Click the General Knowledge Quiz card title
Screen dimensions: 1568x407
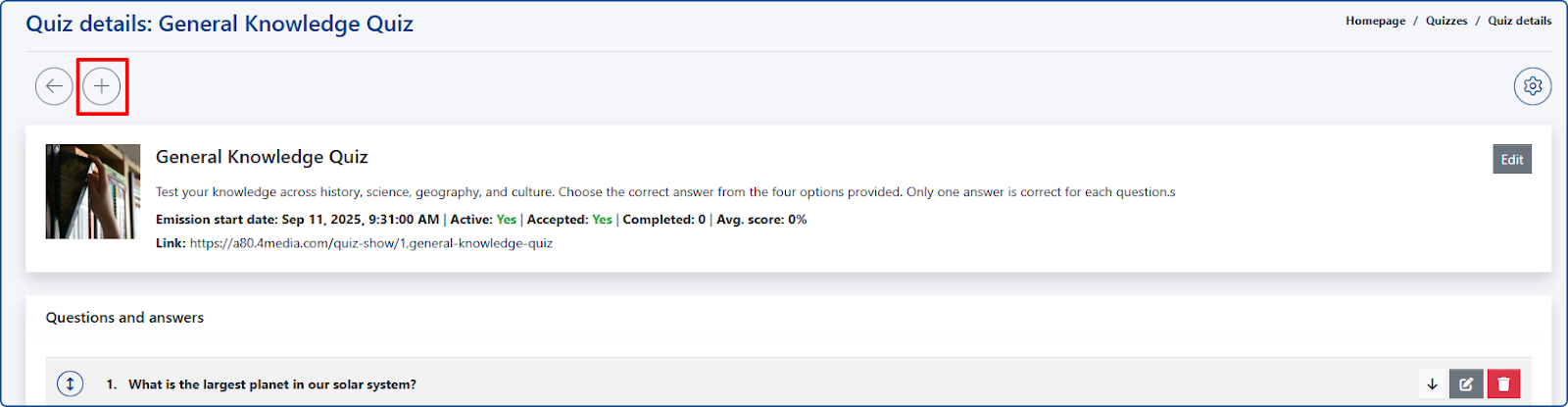click(262, 157)
